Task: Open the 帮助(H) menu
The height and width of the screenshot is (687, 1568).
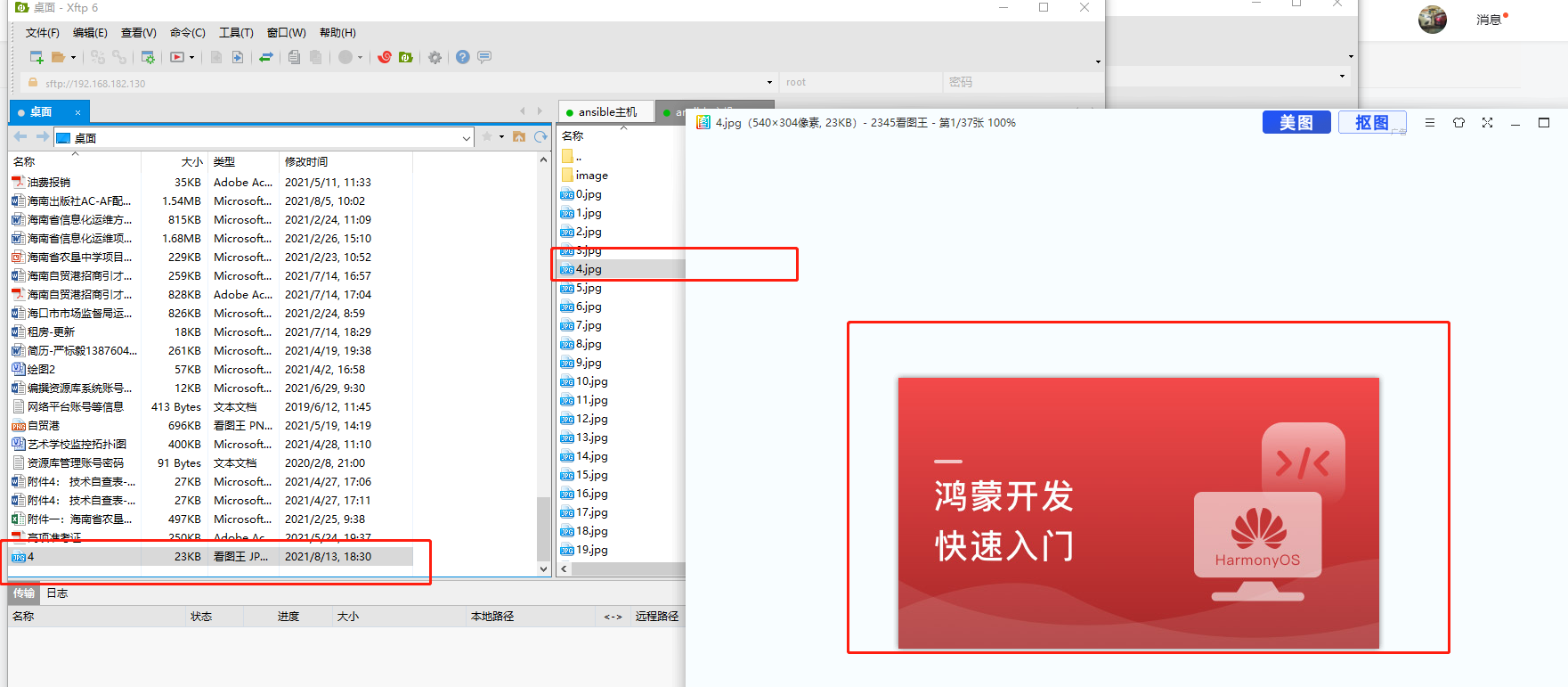Action: (337, 33)
